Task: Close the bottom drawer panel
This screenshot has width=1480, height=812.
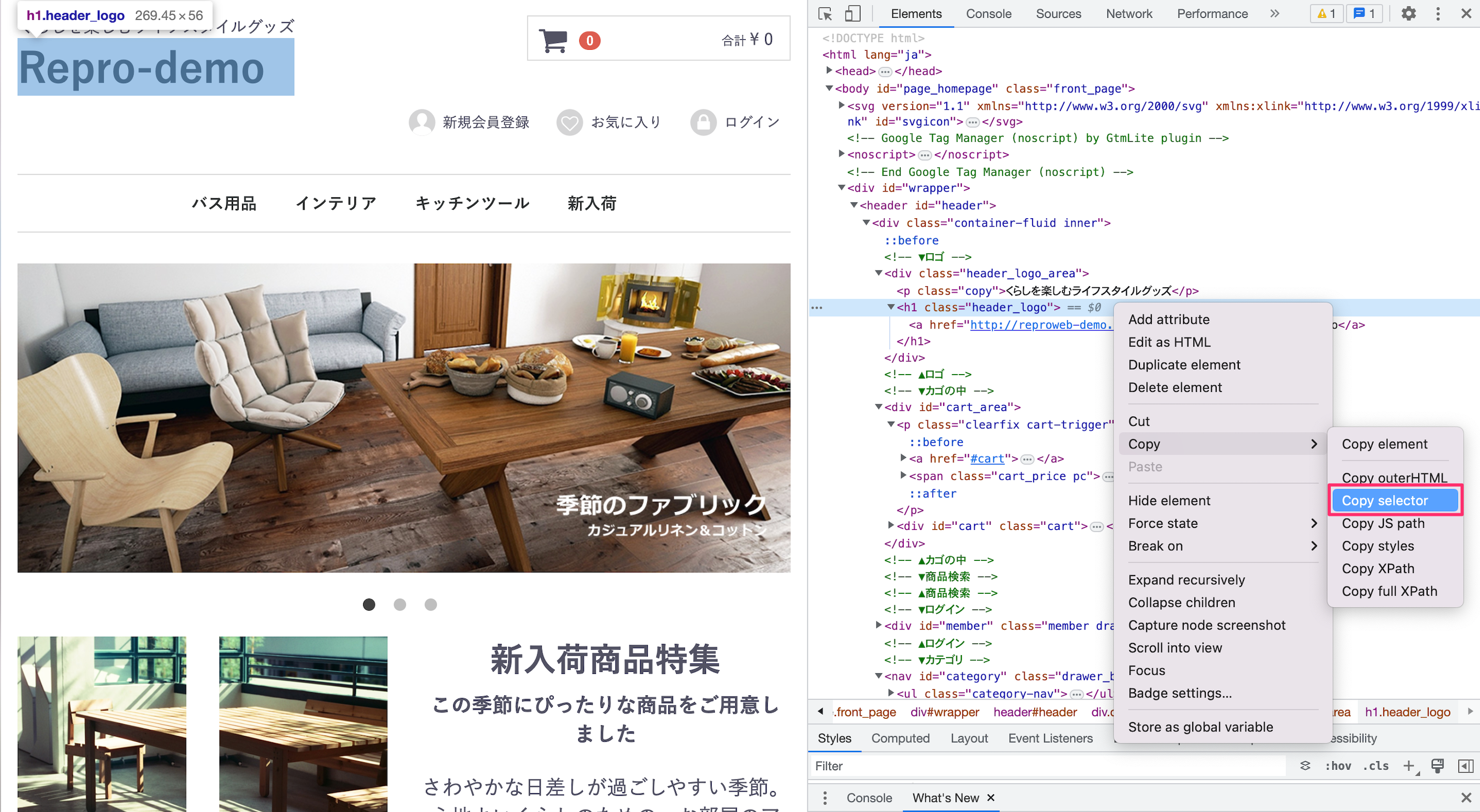Action: (1466, 798)
